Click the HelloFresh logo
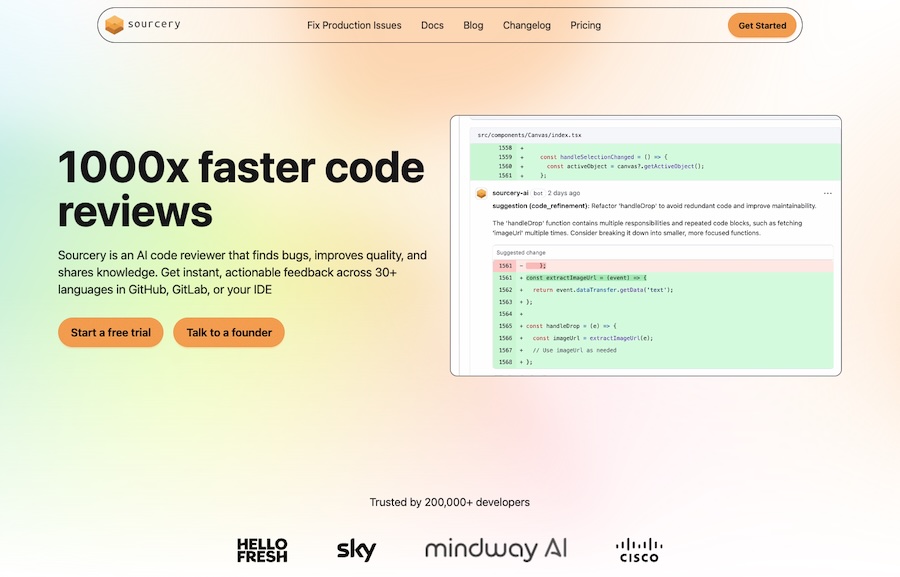Image resolution: width=900 pixels, height=577 pixels. coord(262,549)
